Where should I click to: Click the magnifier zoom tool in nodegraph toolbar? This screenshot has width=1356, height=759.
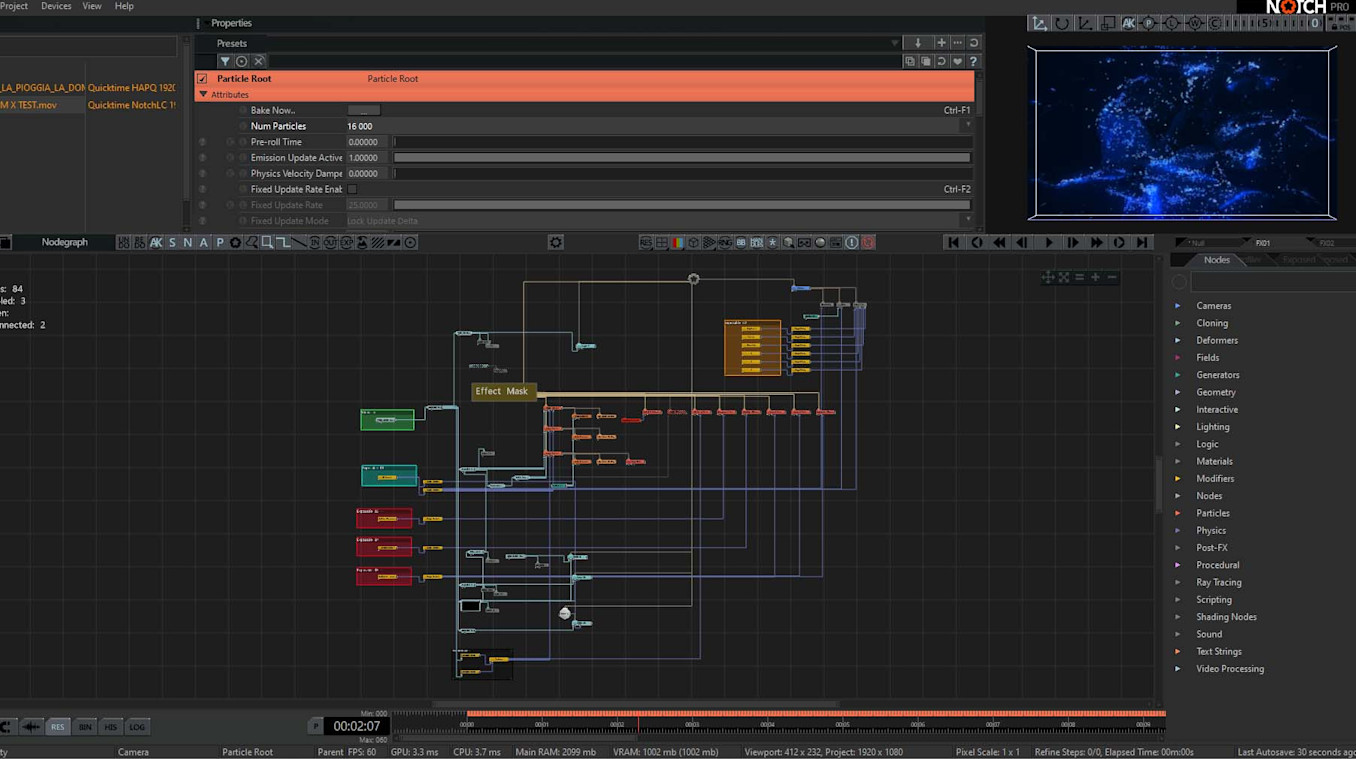click(x=267, y=242)
